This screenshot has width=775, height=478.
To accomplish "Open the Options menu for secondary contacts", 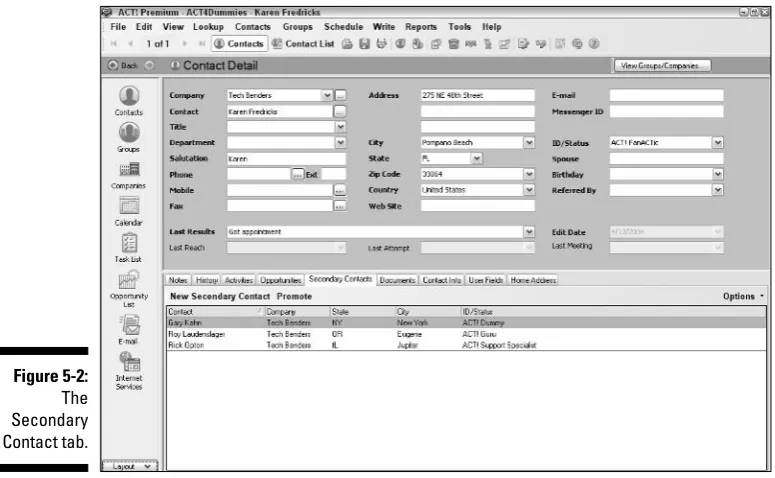I will [743, 296].
